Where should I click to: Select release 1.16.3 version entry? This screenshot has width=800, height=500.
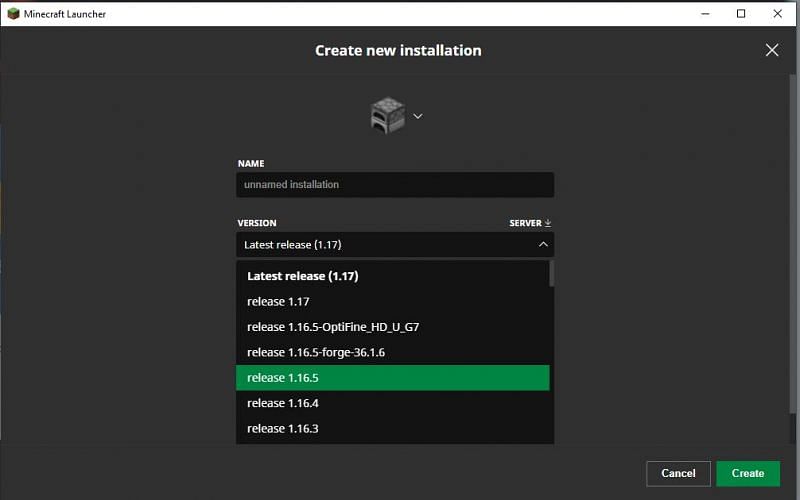click(392, 429)
